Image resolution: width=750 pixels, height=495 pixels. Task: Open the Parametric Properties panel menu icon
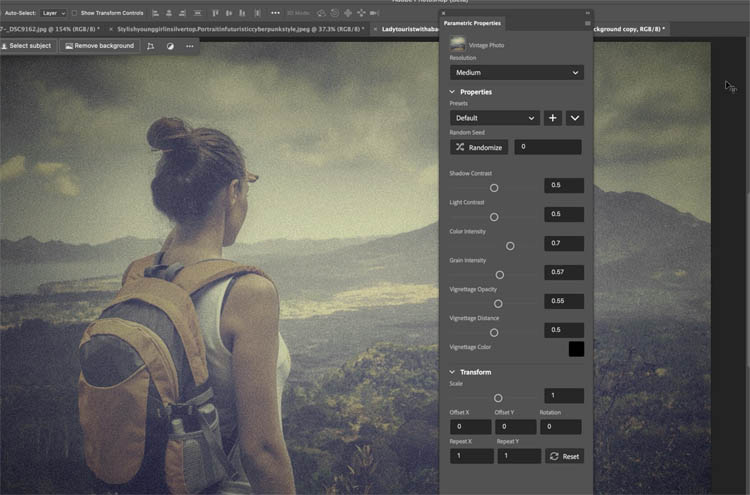tap(587, 23)
